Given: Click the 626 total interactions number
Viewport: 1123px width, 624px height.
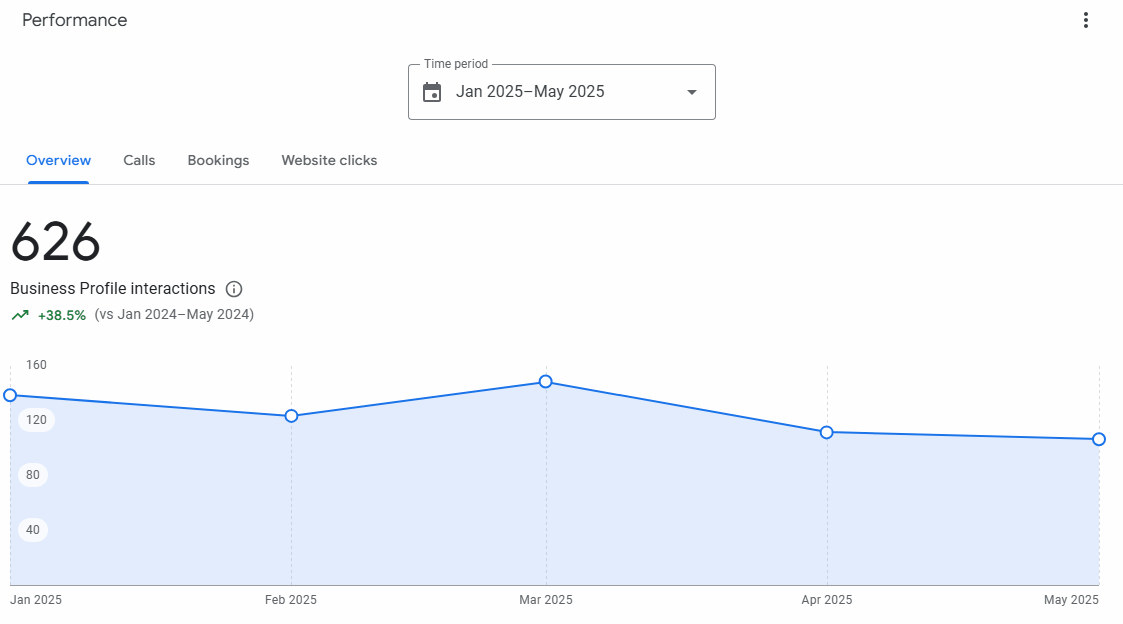Looking at the screenshot, I should (56, 242).
